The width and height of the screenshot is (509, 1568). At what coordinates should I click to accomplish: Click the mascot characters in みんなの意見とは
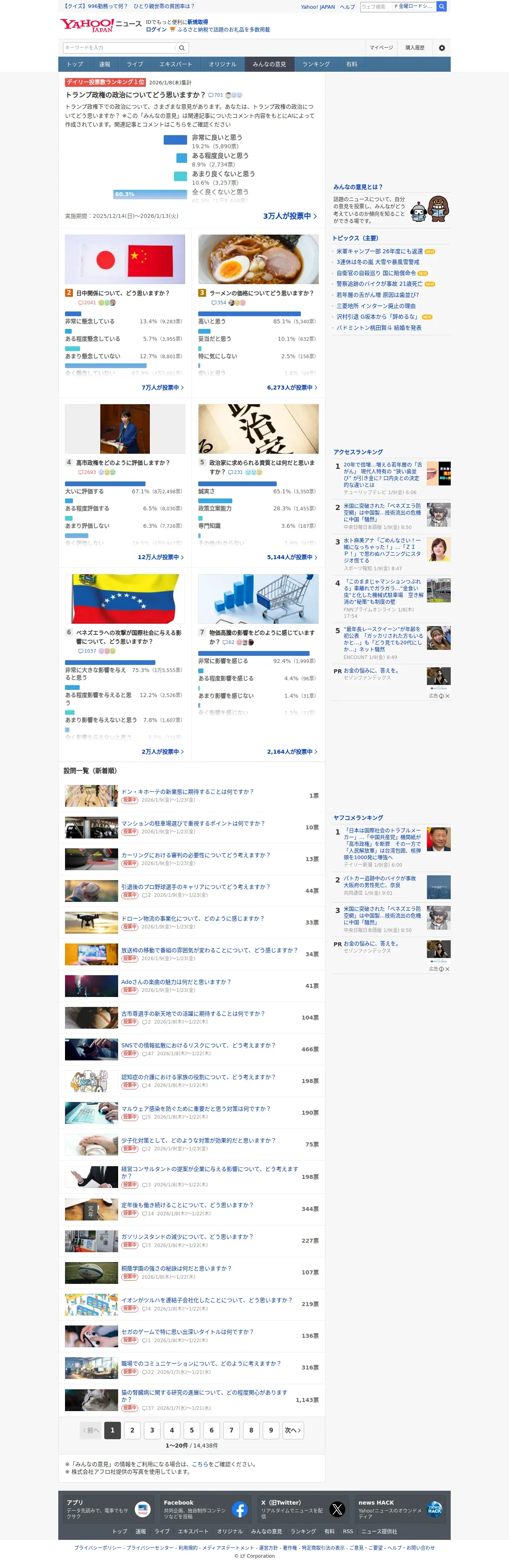(430, 209)
